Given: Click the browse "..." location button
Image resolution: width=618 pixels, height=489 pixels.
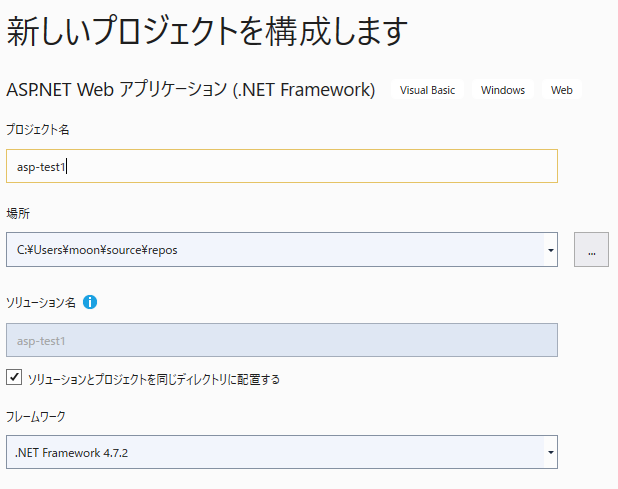Looking at the screenshot, I should (x=591, y=250).
